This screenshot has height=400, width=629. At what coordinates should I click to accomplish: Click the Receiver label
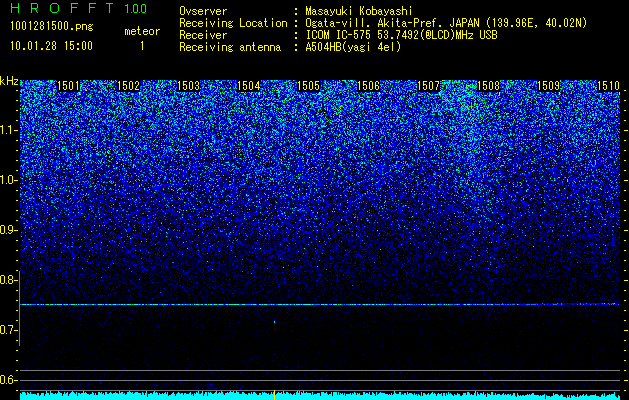click(203, 35)
